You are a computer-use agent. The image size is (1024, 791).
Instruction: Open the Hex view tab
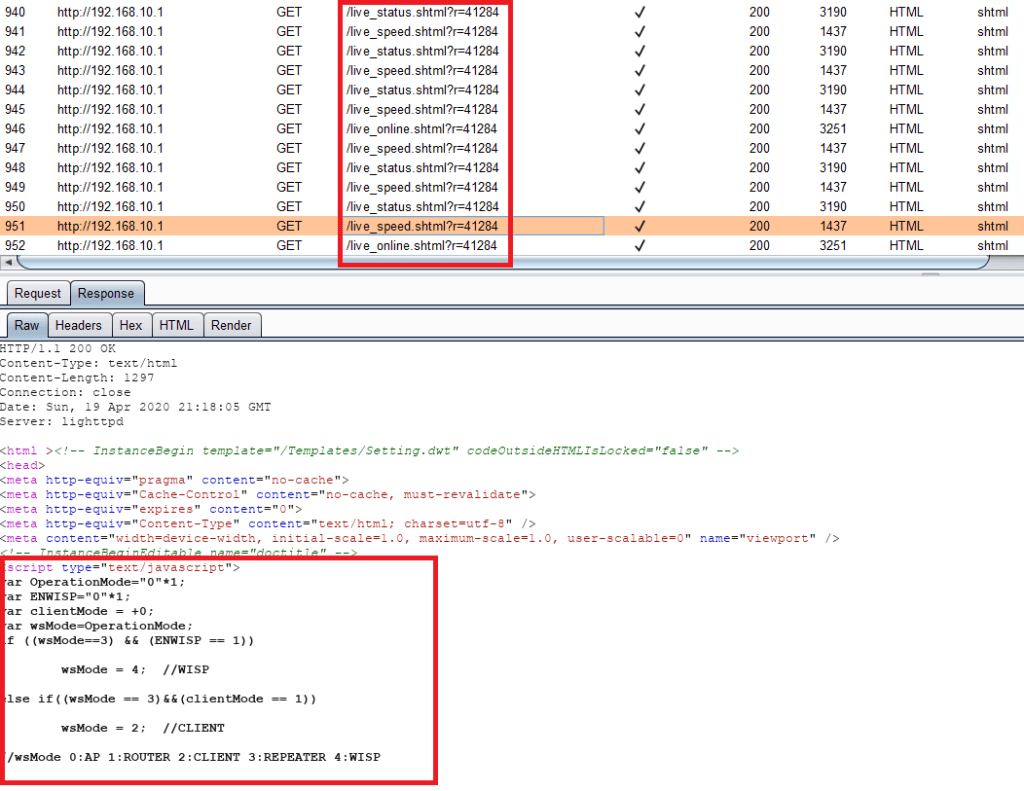pos(131,325)
